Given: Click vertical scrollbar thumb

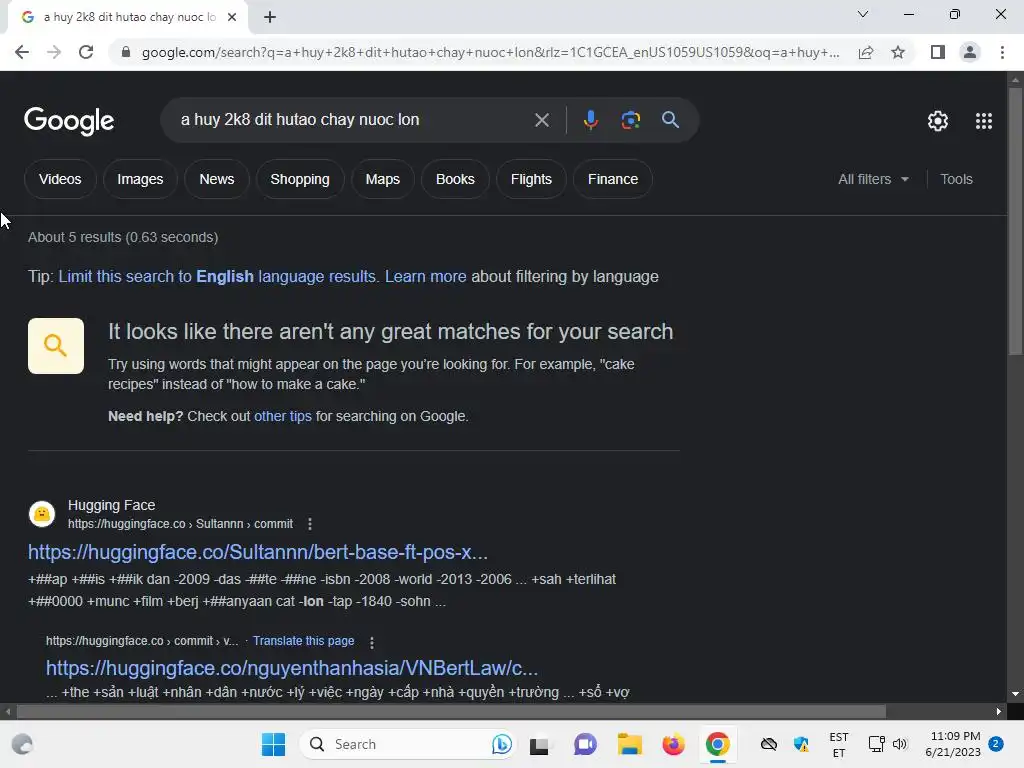Looking at the screenshot, I should [1015, 222].
